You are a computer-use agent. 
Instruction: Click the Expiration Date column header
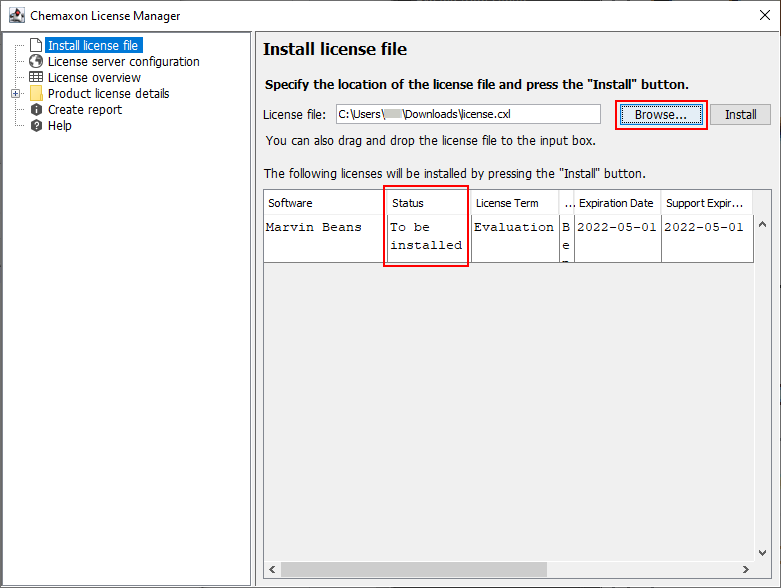point(618,203)
